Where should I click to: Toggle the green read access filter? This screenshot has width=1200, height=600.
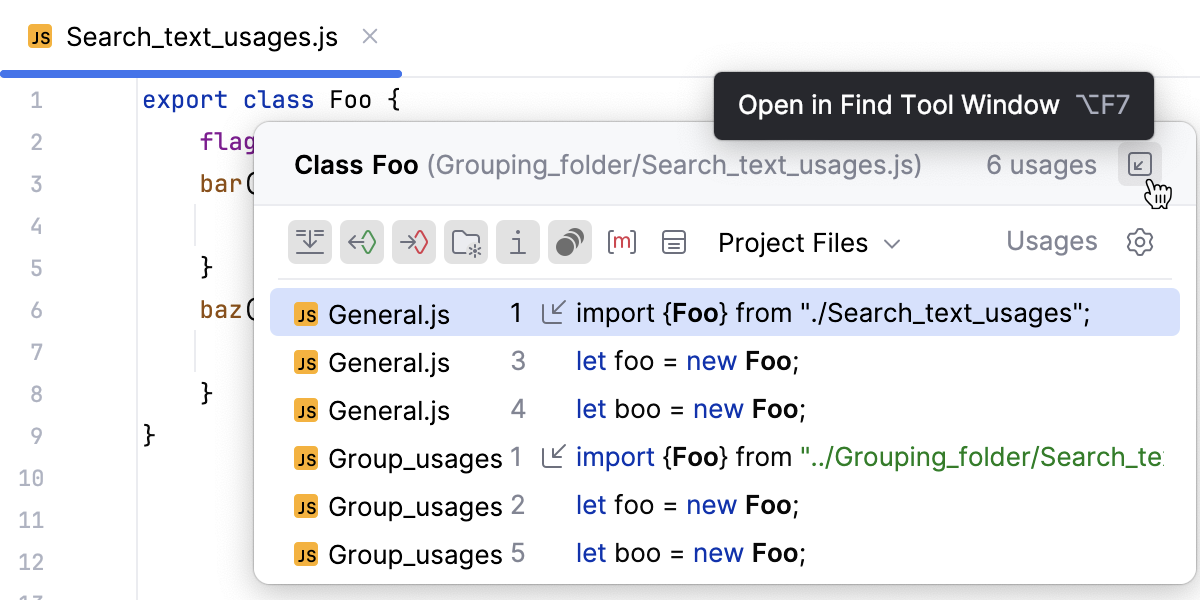coord(362,241)
